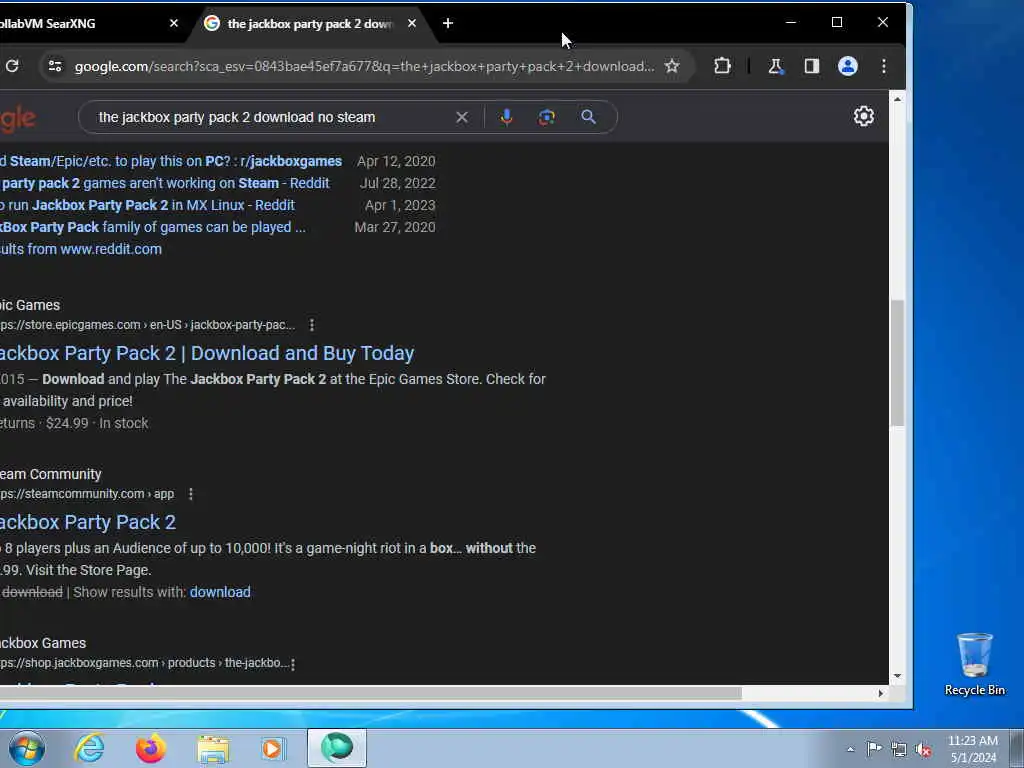Launch Firefox from taskbar
Image resolution: width=1024 pixels, height=768 pixels.
click(150, 748)
